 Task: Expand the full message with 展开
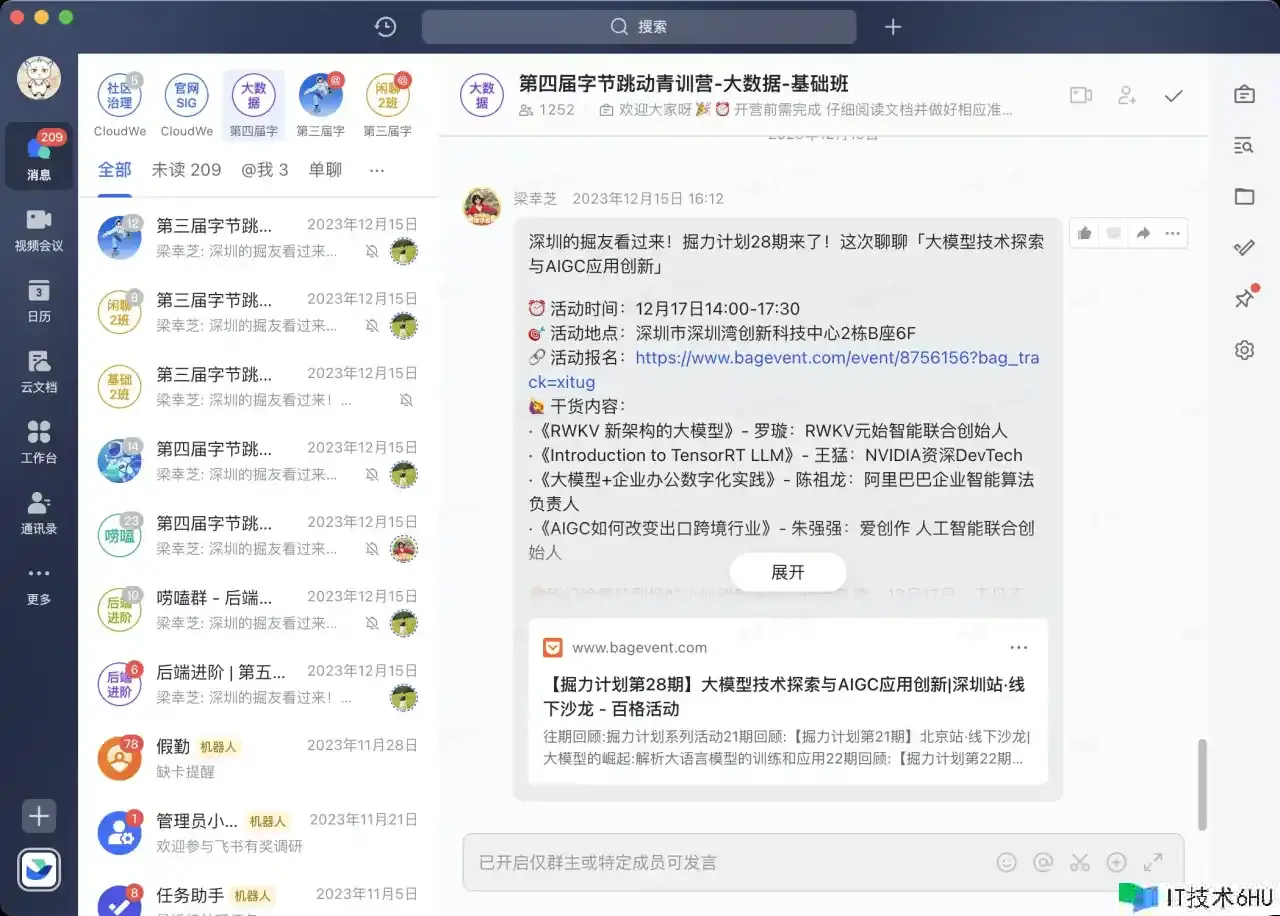pyautogui.click(x=788, y=572)
